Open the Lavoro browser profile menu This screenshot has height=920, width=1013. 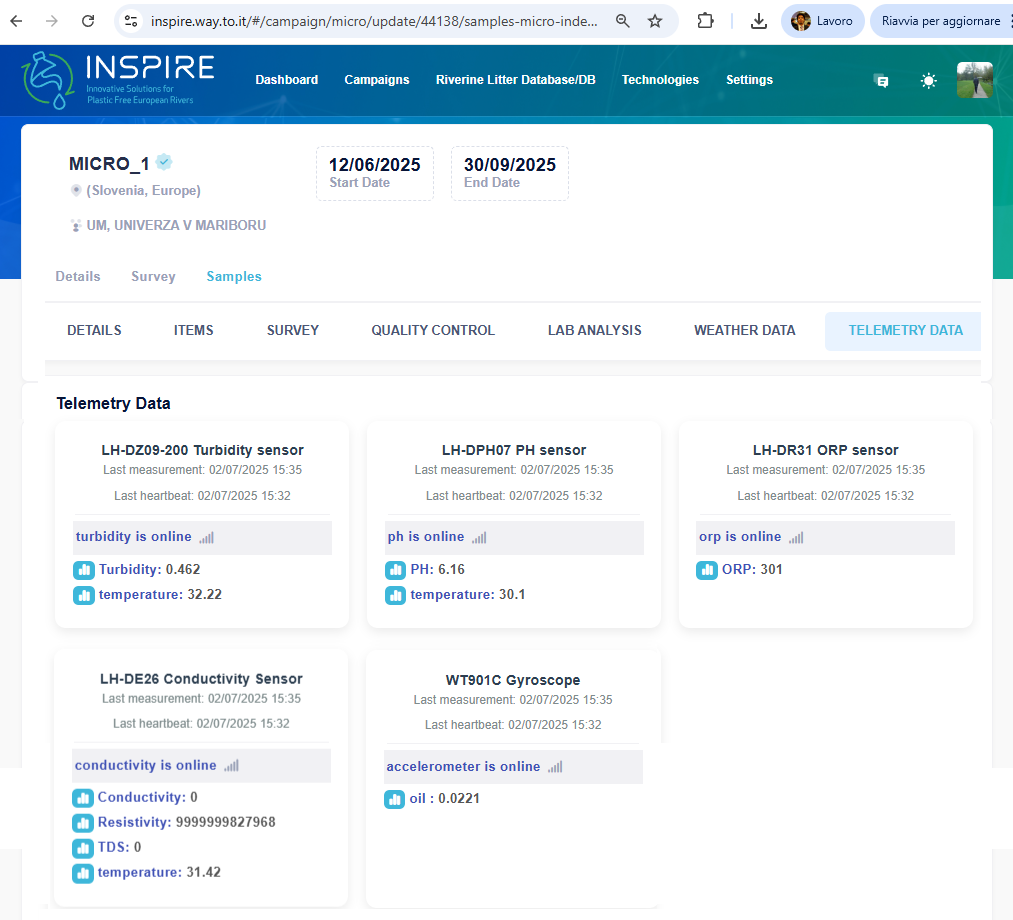pyautogui.click(x=822, y=21)
